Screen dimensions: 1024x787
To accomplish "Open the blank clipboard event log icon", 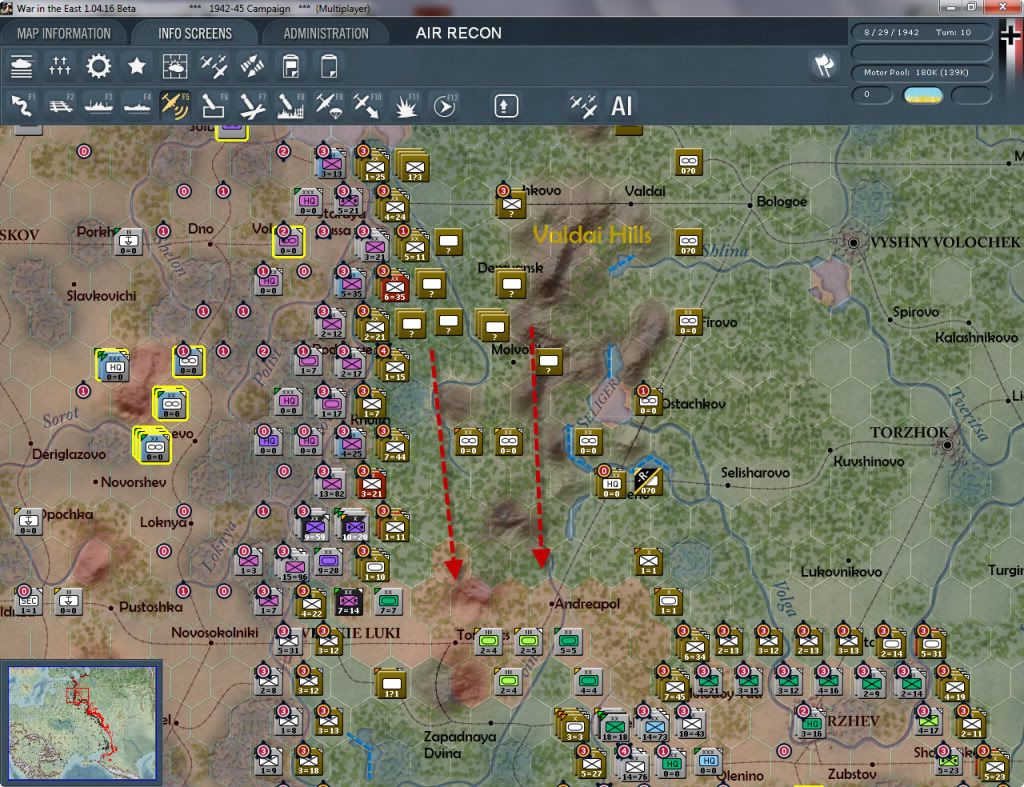I will [329, 67].
